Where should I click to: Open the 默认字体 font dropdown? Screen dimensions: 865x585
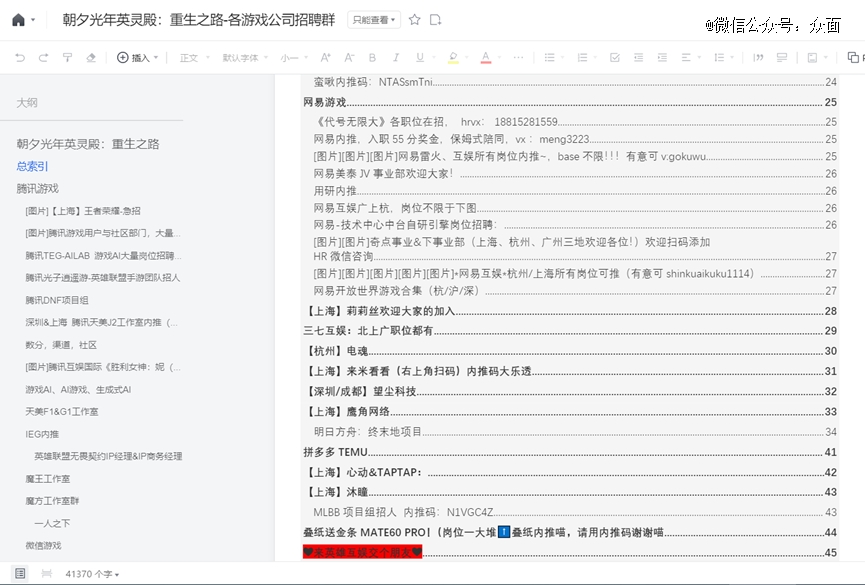[x=245, y=57]
